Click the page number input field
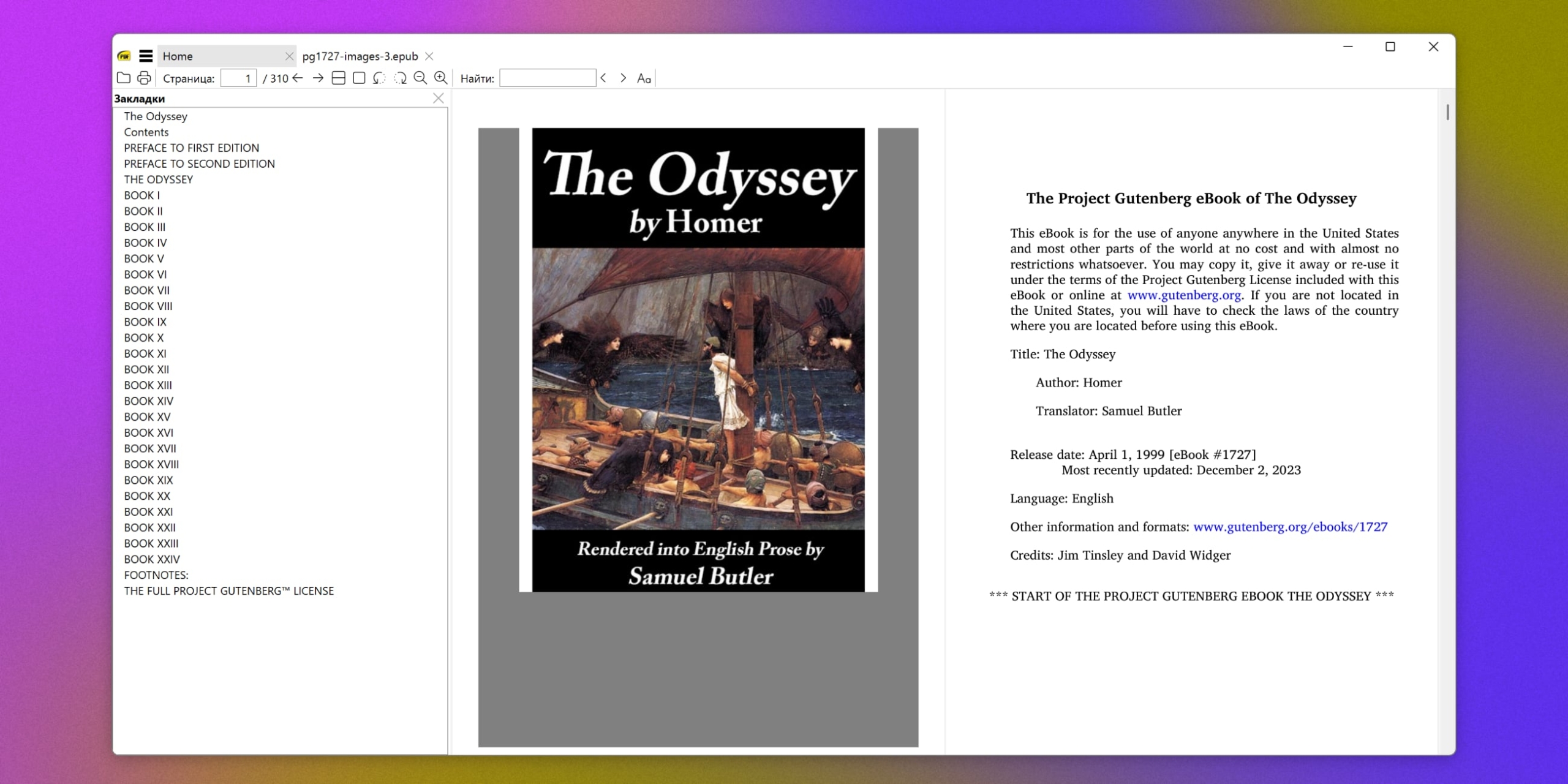Viewport: 1568px width, 784px height. click(238, 78)
